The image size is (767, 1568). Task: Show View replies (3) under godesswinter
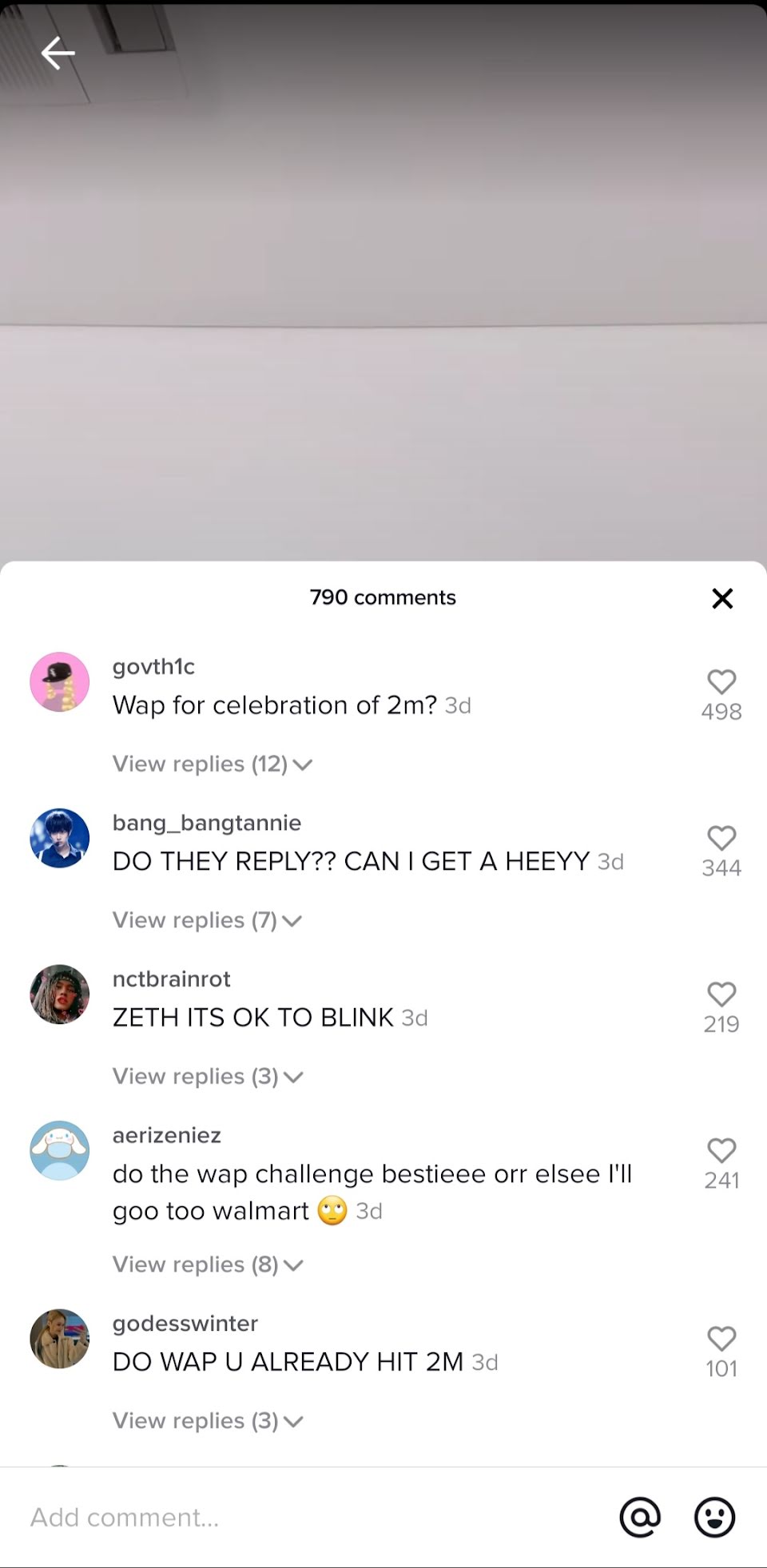coord(209,1421)
